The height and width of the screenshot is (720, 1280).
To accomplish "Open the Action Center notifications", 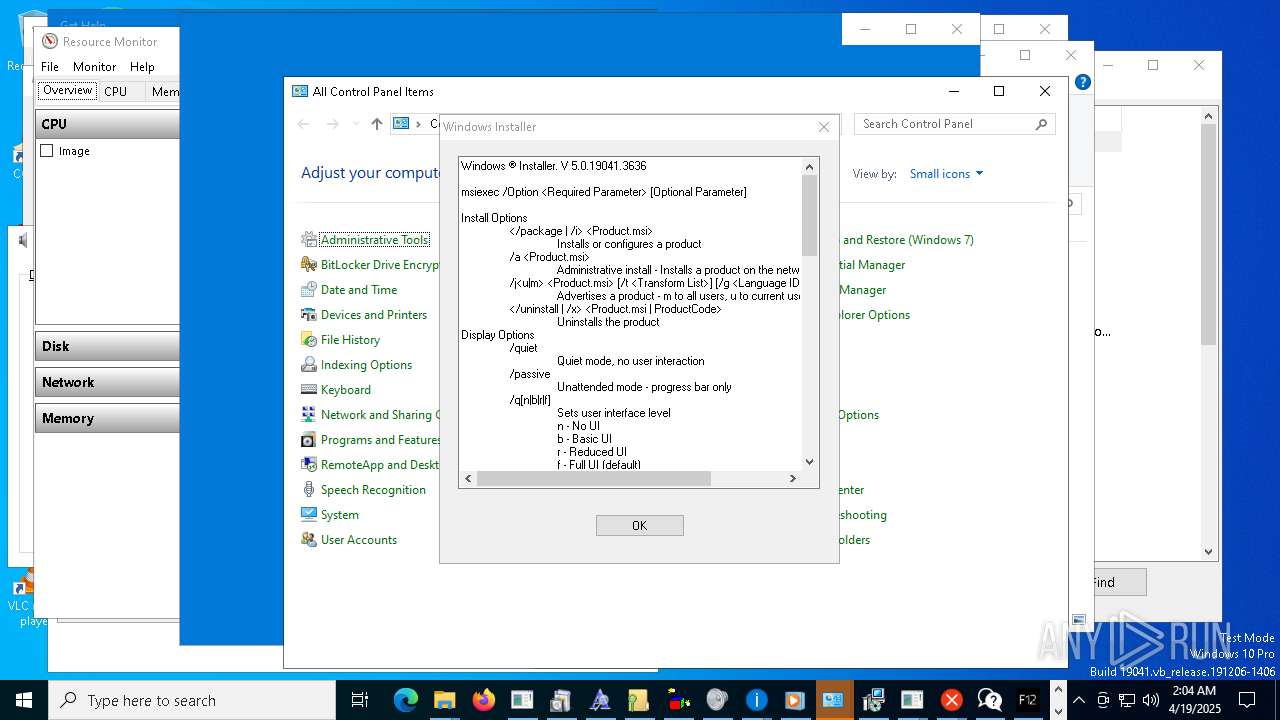I will (1247, 700).
